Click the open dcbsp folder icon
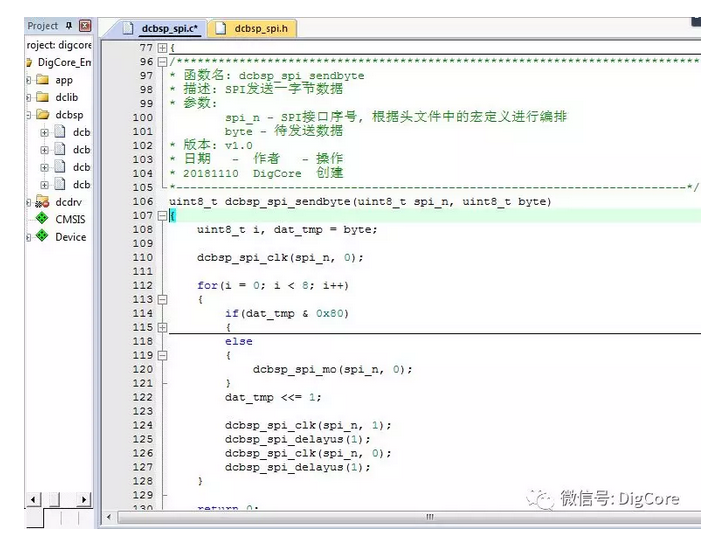This screenshot has width=721, height=543. (43, 114)
